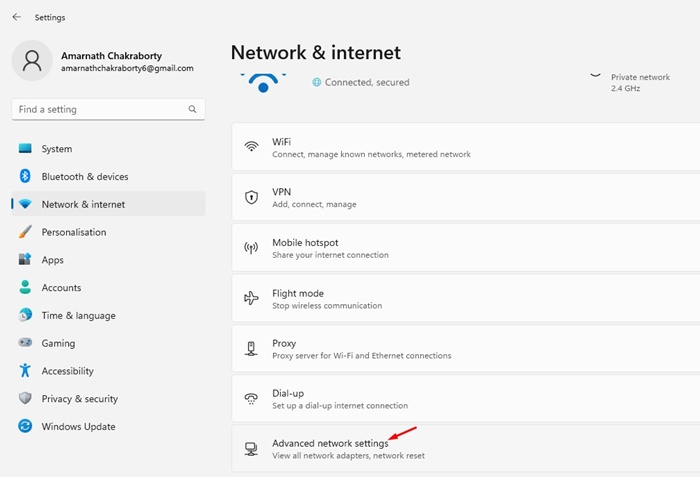700x477 pixels.
Task: Click the Network & internet wifi sidebar icon
Action: click(x=25, y=204)
